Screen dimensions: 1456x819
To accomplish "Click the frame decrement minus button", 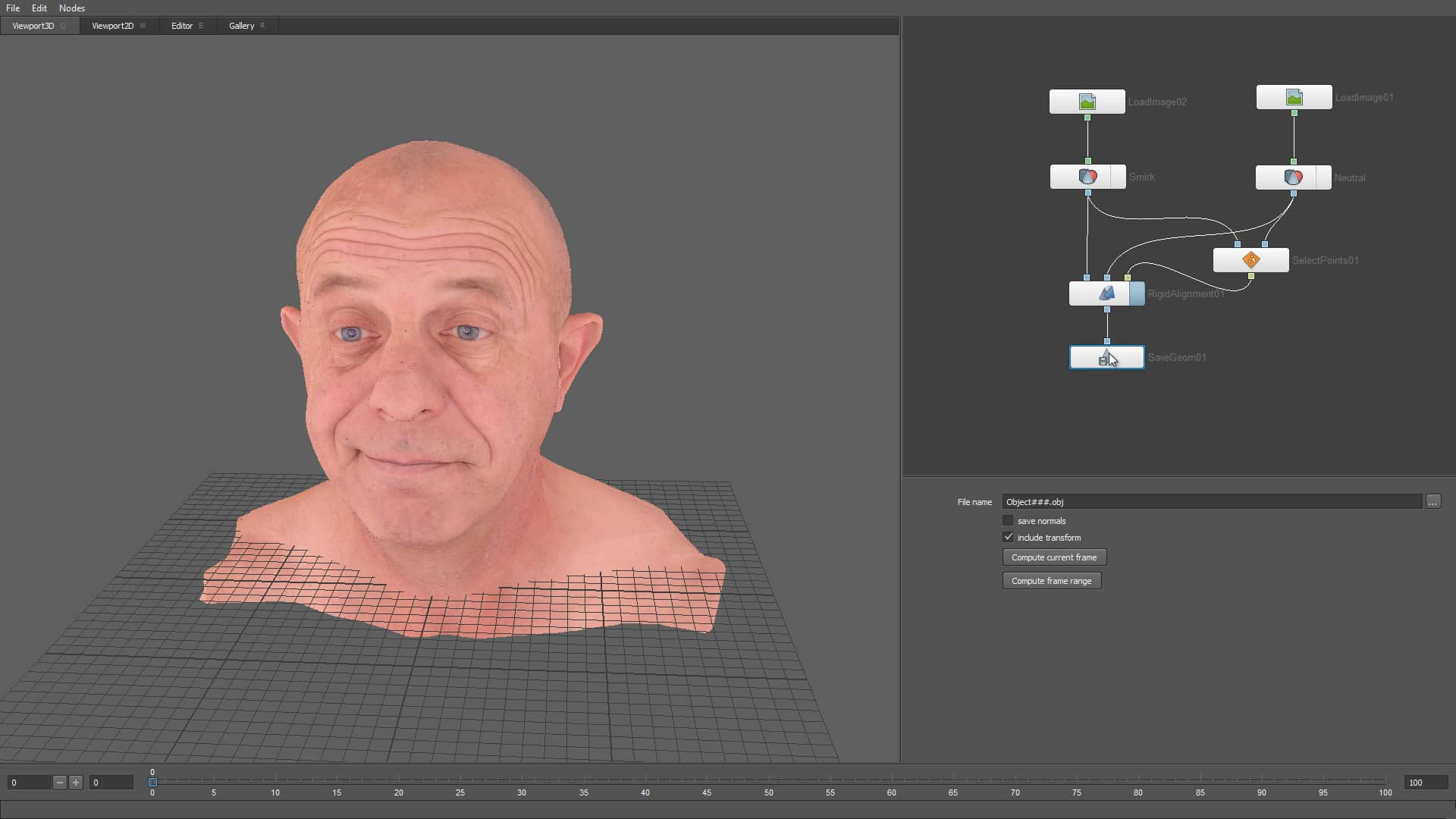I will [x=59, y=782].
